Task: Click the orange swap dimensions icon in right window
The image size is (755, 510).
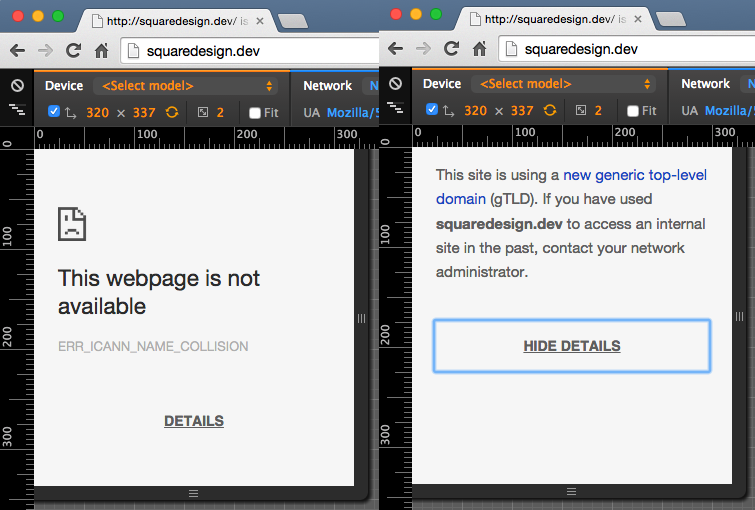Action: pyautogui.click(x=550, y=111)
